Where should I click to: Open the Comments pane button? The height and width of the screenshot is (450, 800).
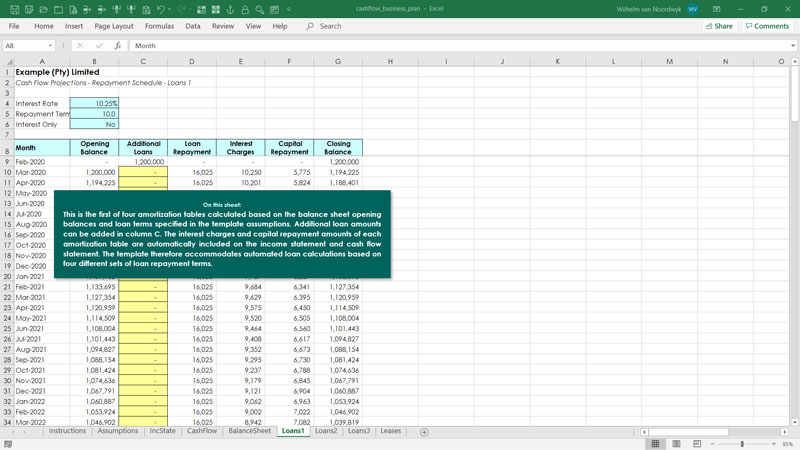pos(767,26)
